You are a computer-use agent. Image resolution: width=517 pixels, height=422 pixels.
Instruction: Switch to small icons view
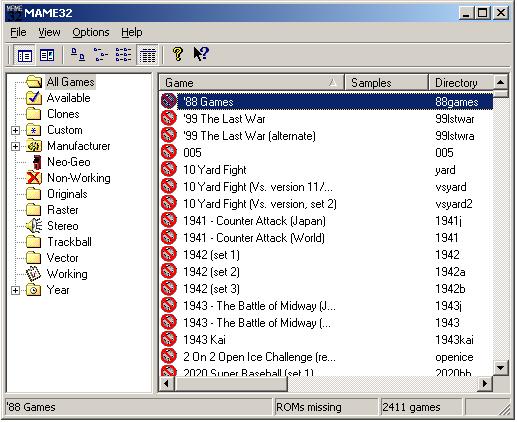[101, 55]
